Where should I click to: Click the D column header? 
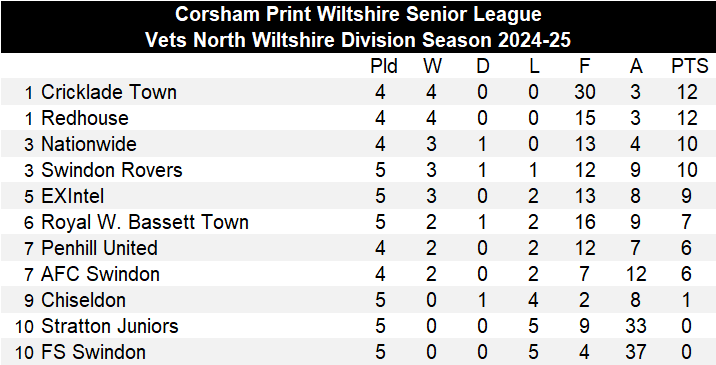483,67
